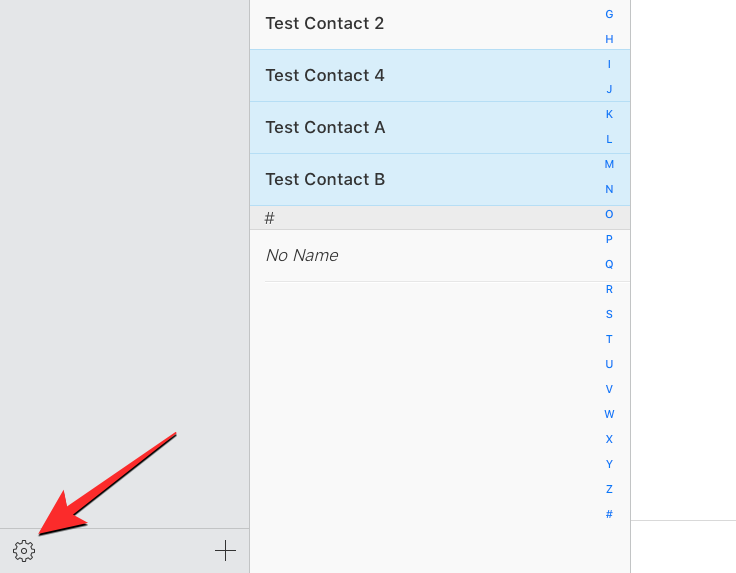736x573 pixels.
Task: Click the plus add contact icon
Action: tap(226, 550)
